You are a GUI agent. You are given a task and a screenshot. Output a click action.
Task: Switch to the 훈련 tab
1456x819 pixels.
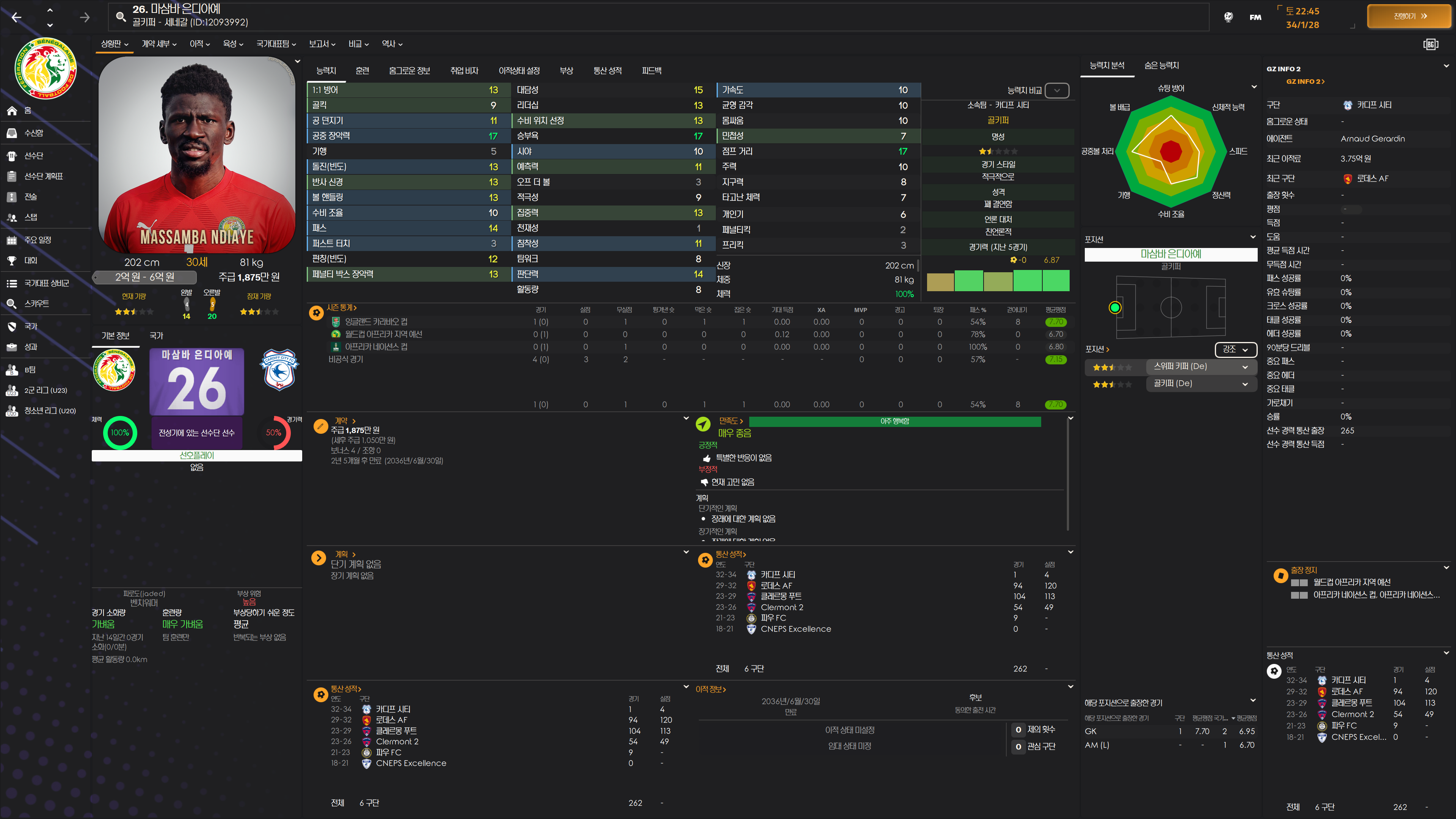(362, 71)
